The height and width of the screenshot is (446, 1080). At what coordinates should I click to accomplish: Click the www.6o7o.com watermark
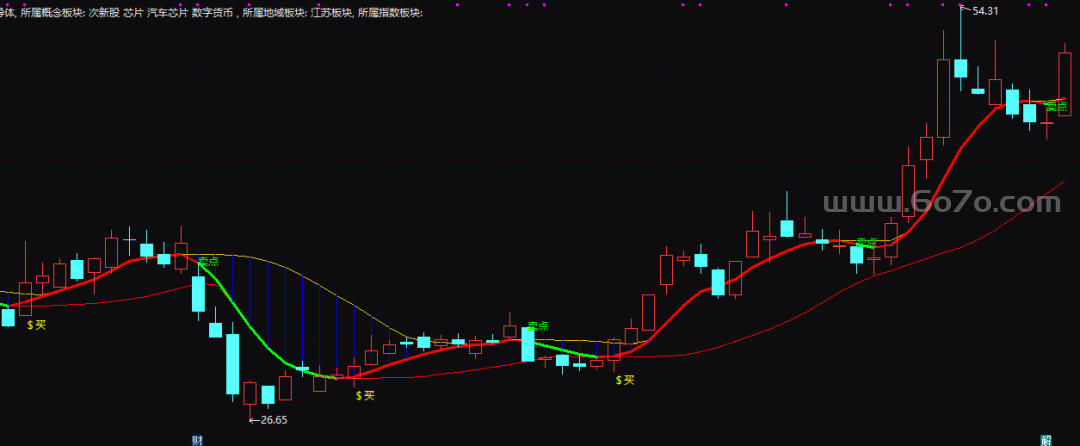[x=940, y=204]
